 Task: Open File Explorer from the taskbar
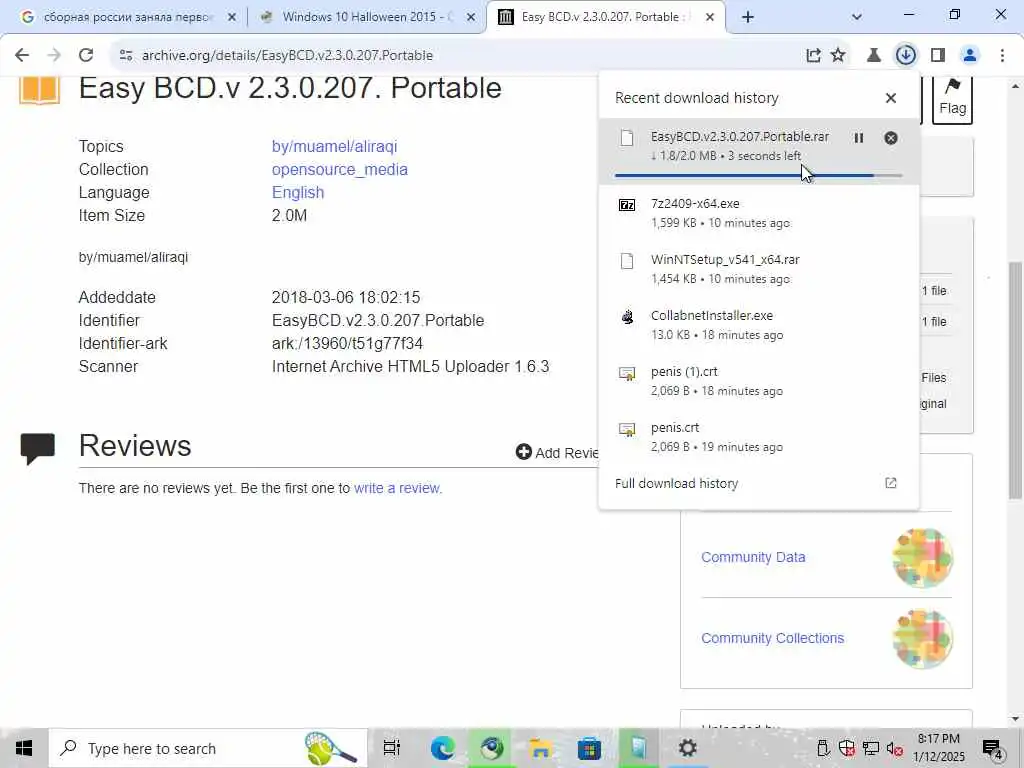pos(540,748)
